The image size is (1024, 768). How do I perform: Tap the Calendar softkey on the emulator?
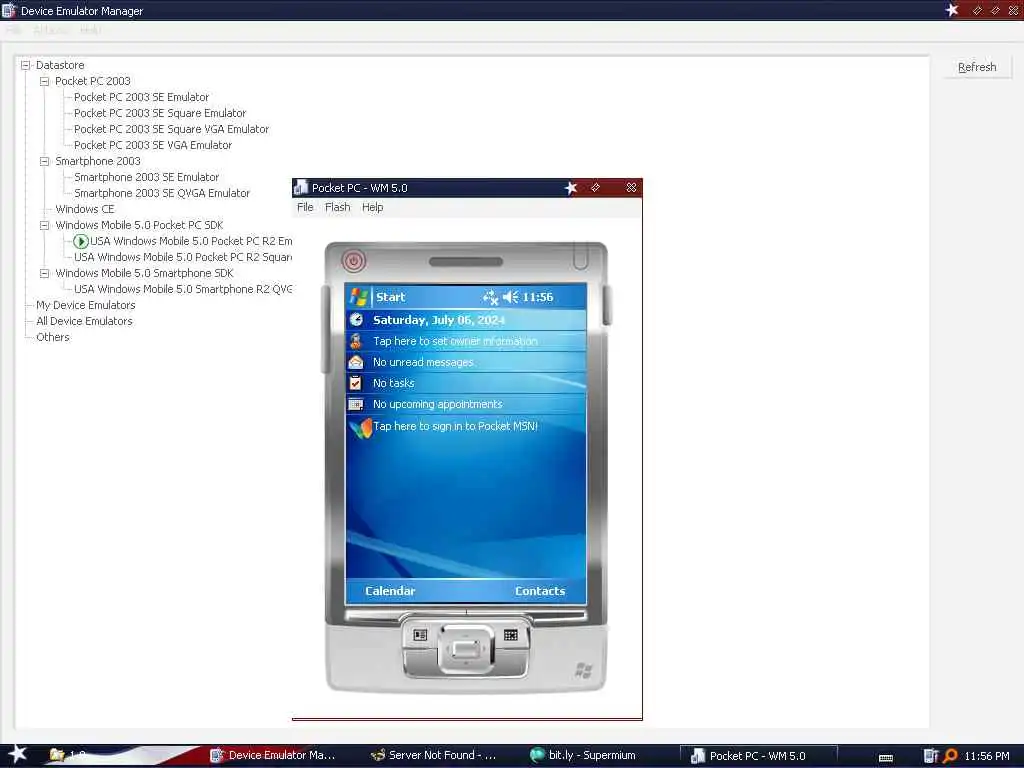pyautogui.click(x=390, y=590)
